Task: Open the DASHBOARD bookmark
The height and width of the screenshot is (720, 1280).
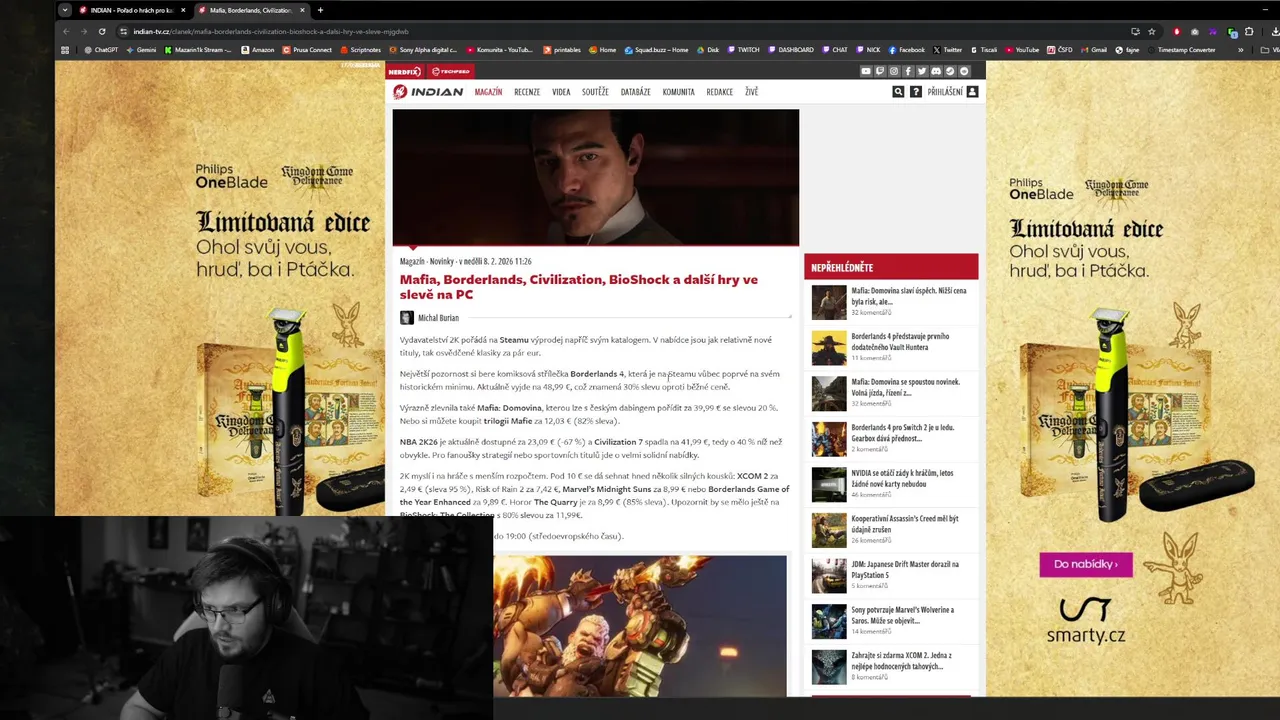Action: (791, 49)
